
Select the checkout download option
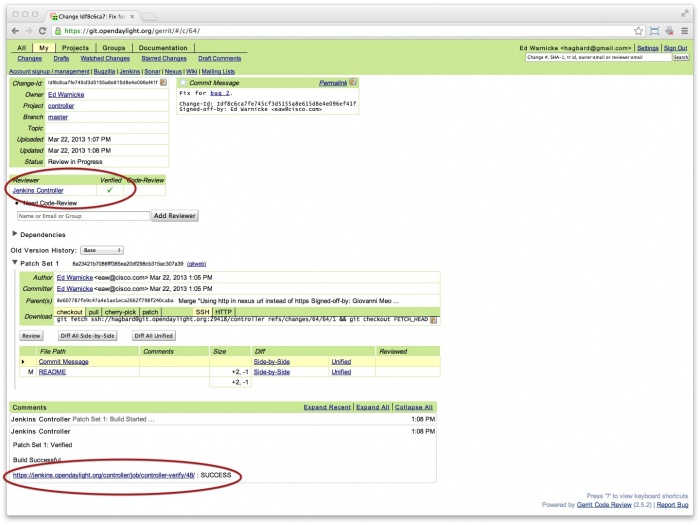click(x=70, y=312)
